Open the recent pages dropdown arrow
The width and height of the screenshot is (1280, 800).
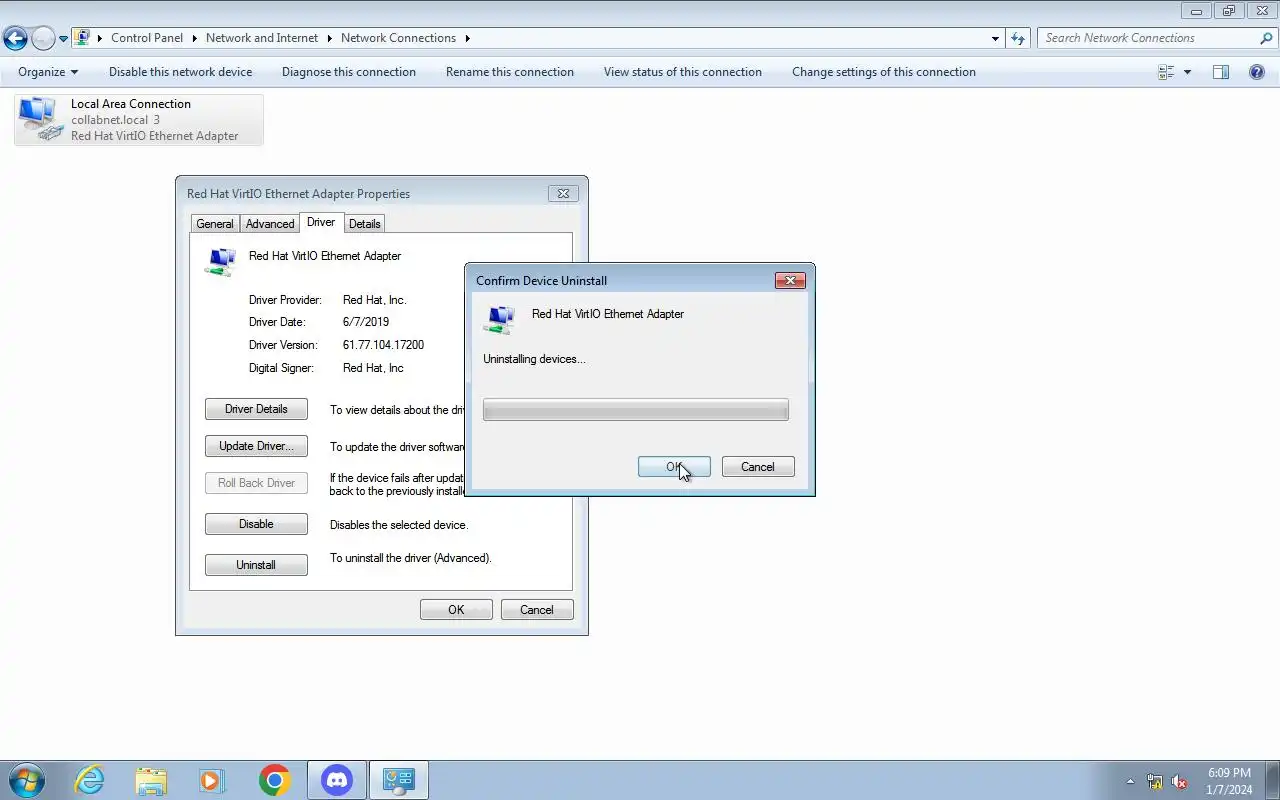63,39
